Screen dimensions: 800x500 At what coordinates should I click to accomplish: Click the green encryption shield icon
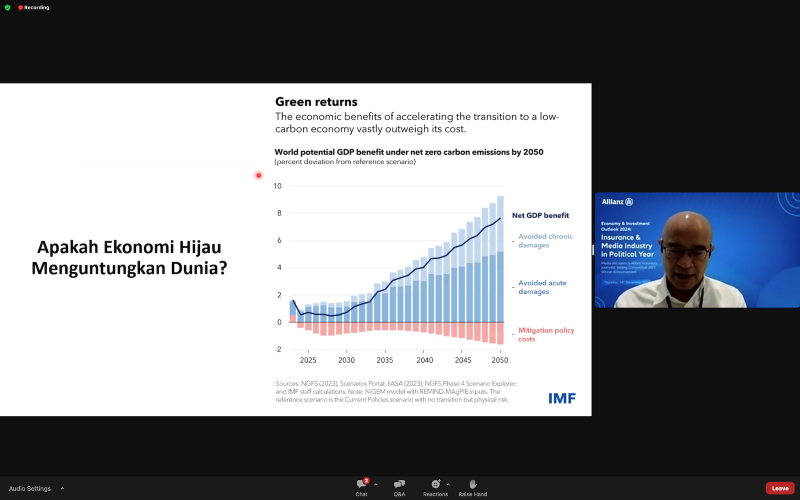[x=8, y=8]
